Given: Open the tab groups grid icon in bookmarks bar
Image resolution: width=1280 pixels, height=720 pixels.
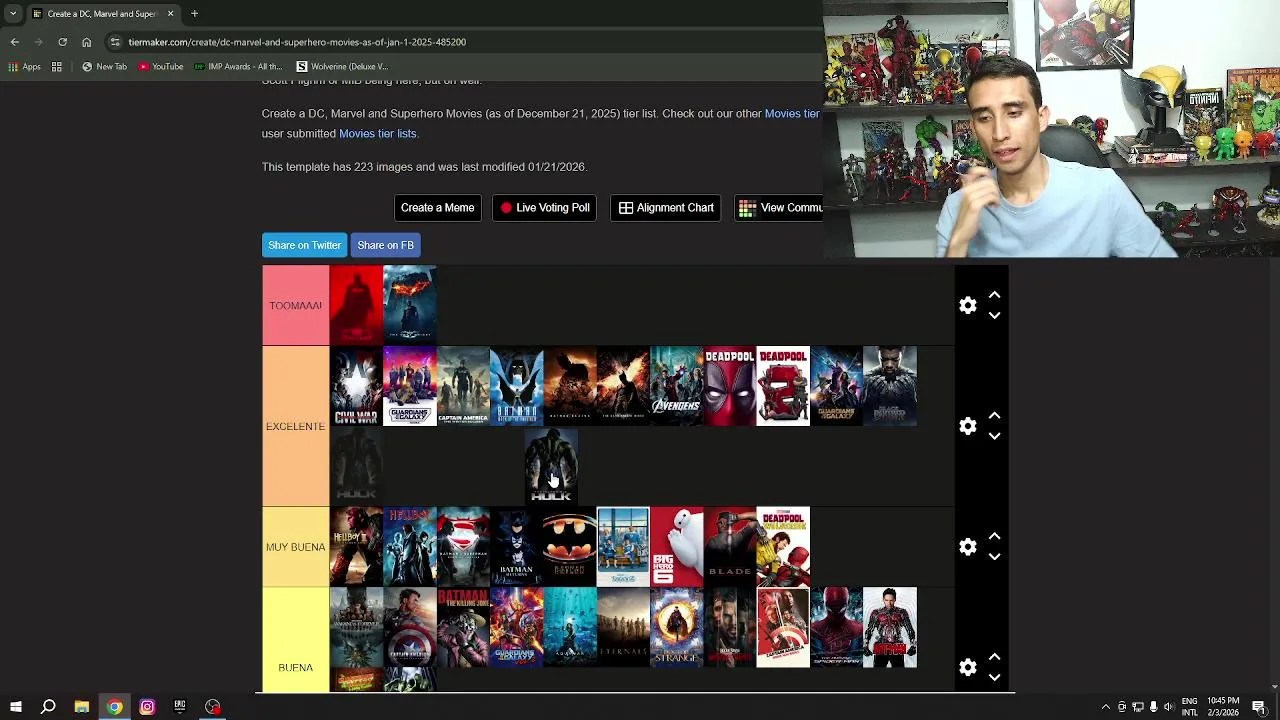Looking at the screenshot, I should pyautogui.click(x=57, y=67).
